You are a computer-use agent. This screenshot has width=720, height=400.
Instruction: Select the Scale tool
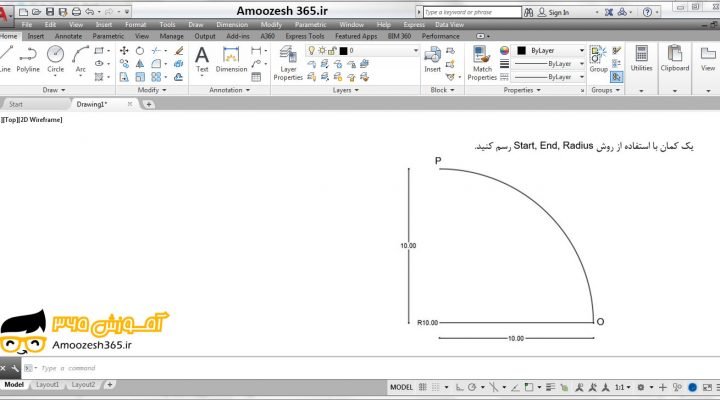(x=140, y=77)
